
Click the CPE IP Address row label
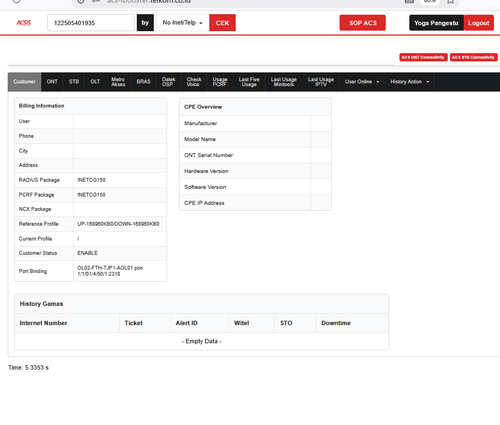click(204, 203)
